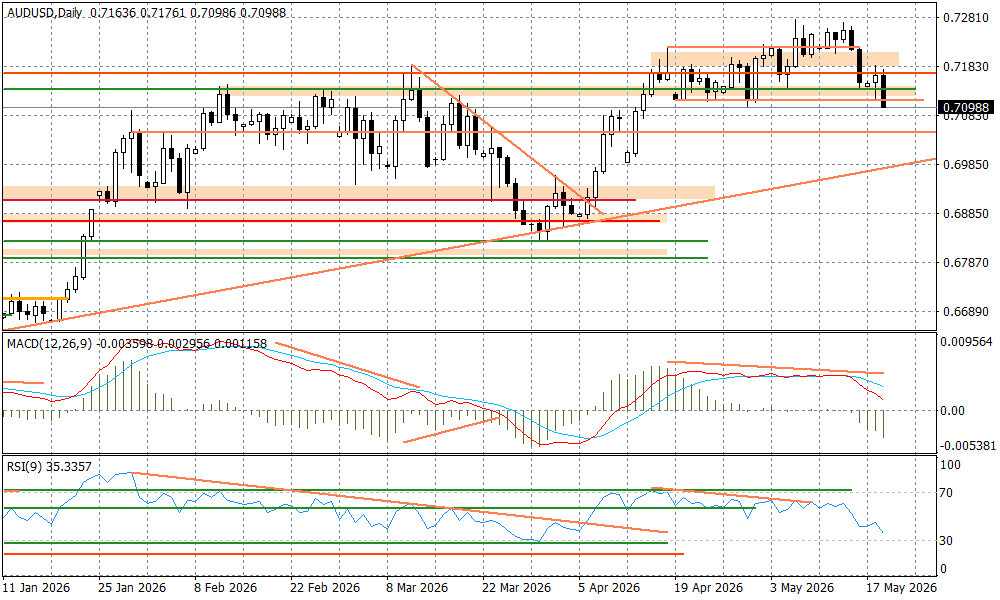The image size is (1000, 600).
Task: Select the descending orange trendline from March peak
Action: [x=506, y=139]
